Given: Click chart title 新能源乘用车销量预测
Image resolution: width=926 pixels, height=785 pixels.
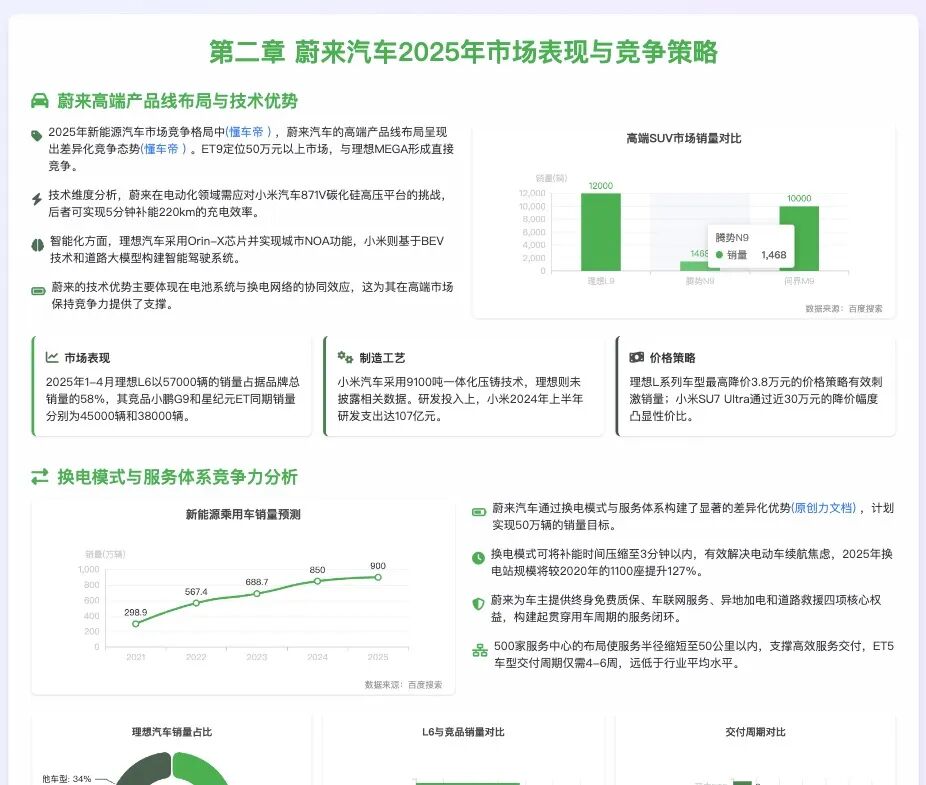Looking at the screenshot, I should [x=243, y=514].
